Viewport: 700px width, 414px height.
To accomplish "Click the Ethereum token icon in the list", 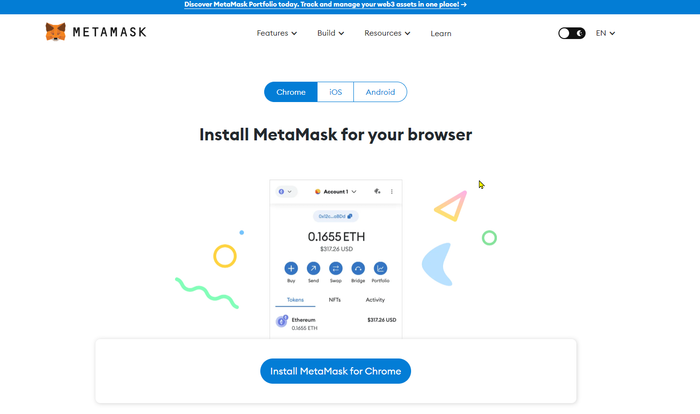I will [282, 321].
